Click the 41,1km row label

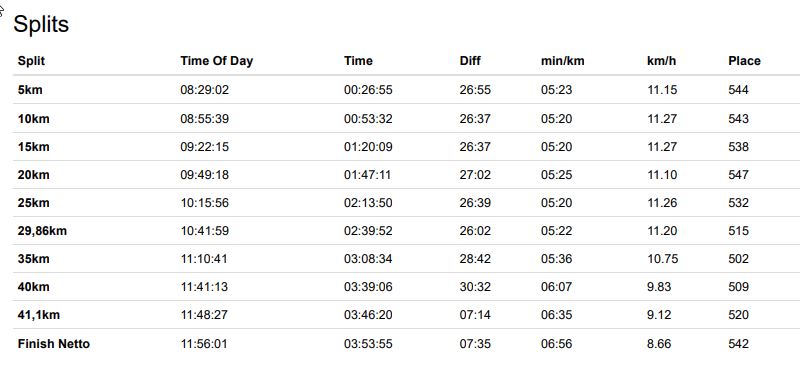click(38, 315)
